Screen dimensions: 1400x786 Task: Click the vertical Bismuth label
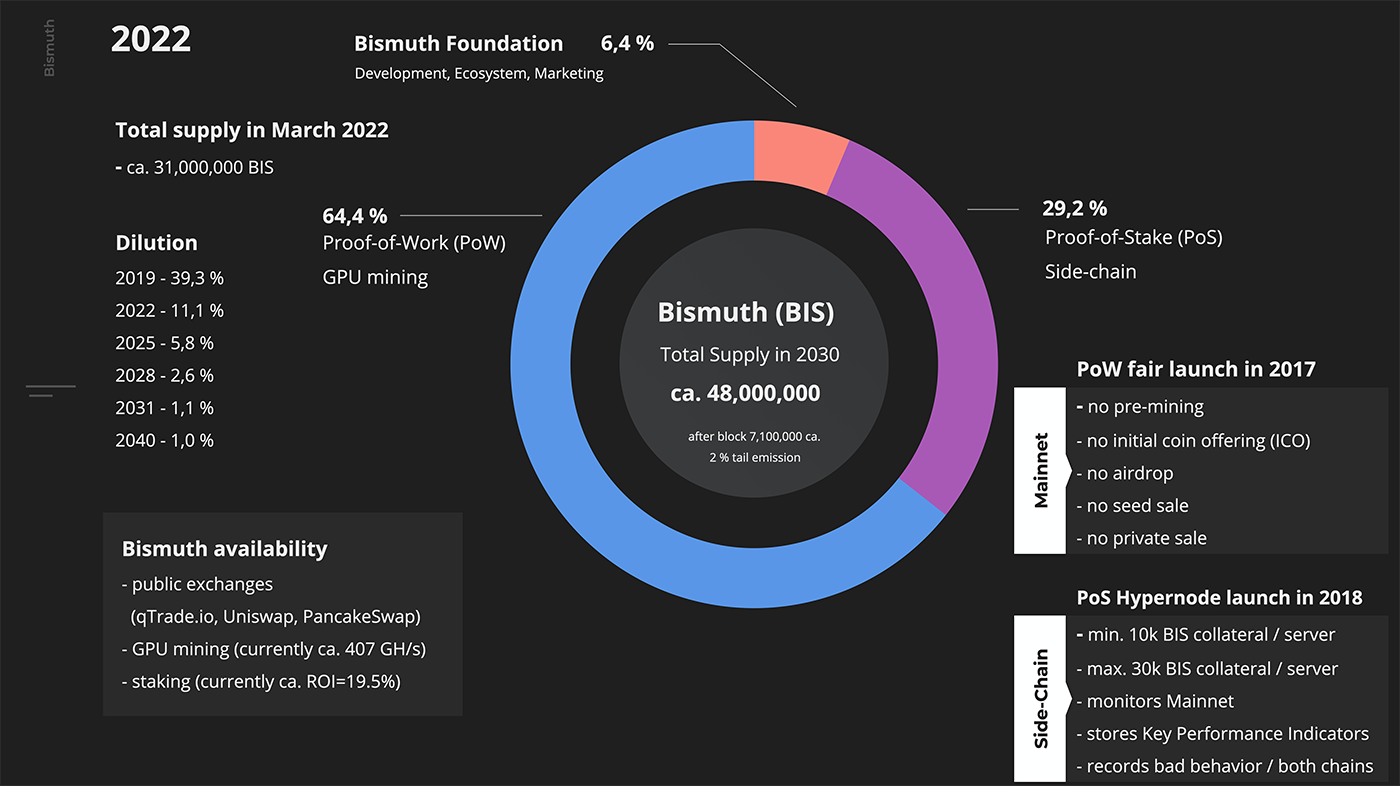(x=49, y=48)
